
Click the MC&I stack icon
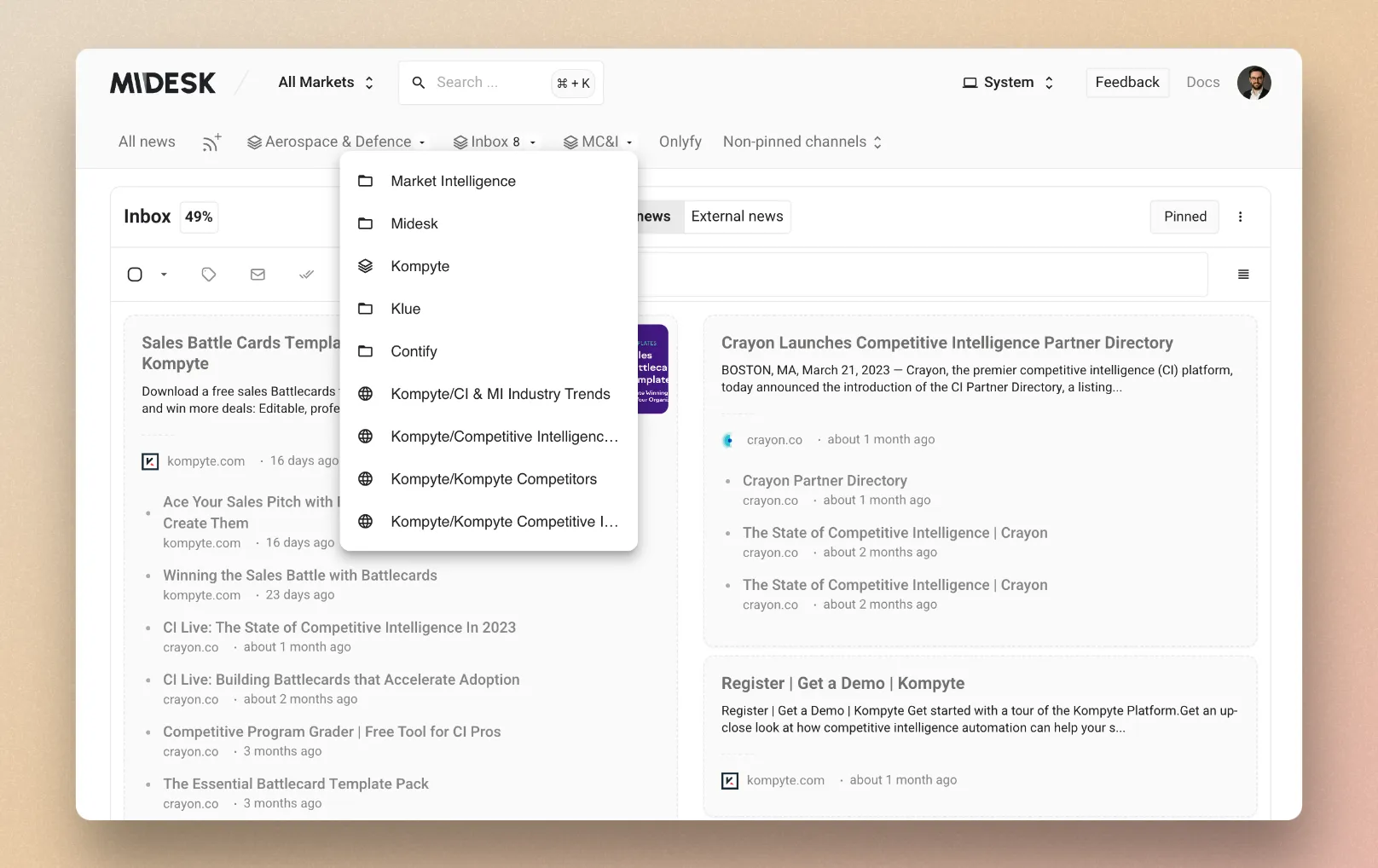point(570,142)
